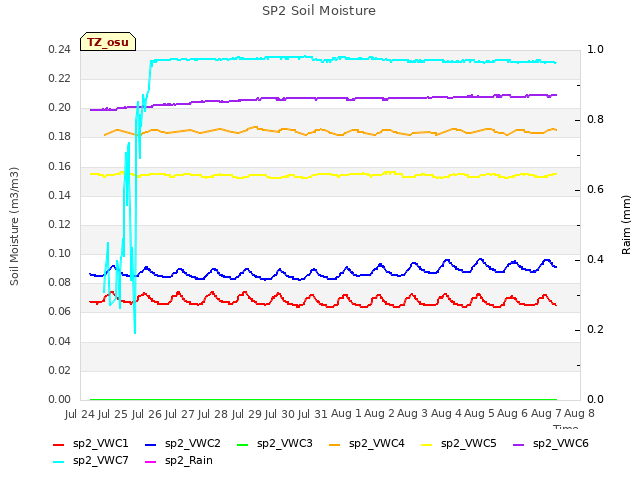Click the blue sp2_VWC2 legend swatch

point(151,444)
